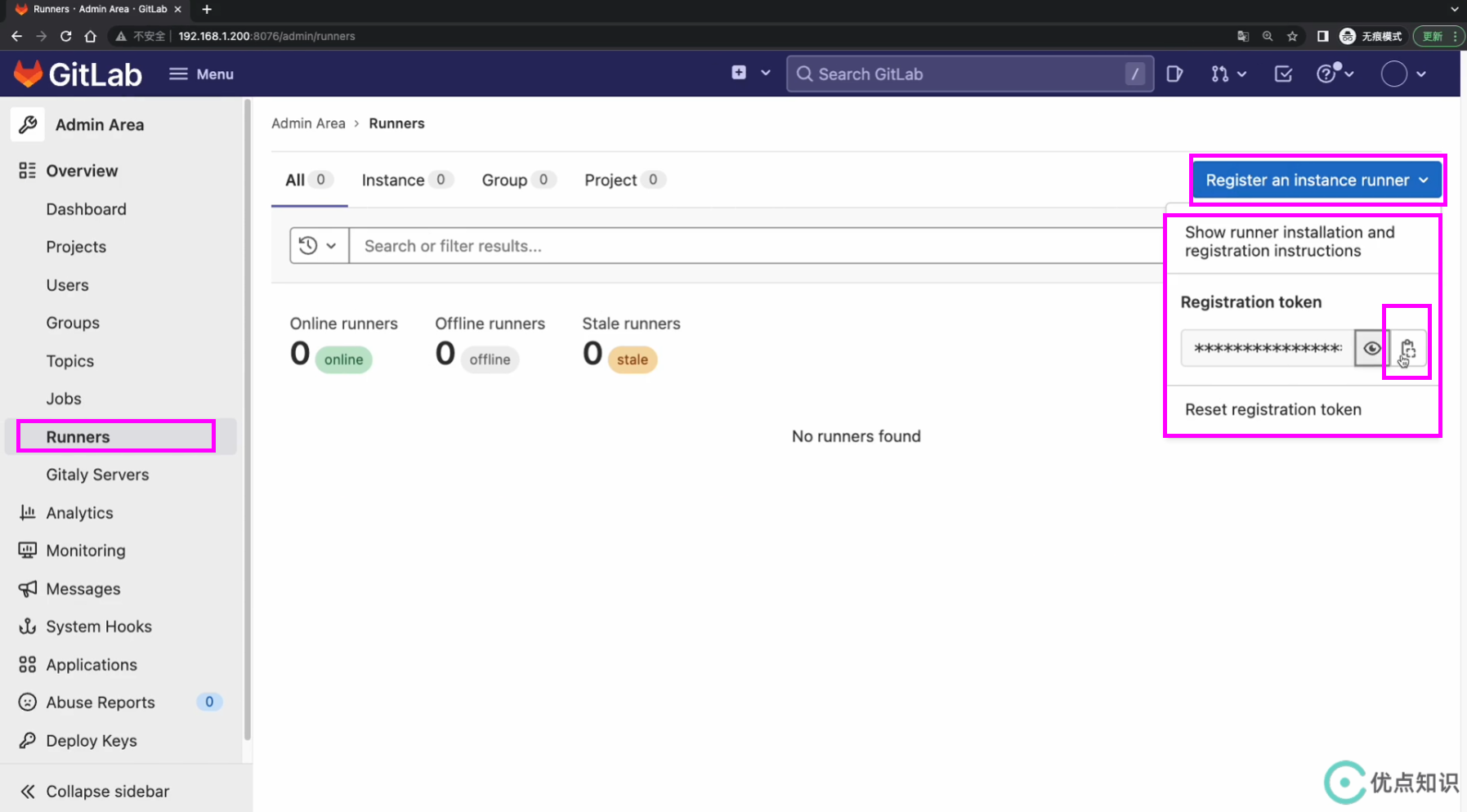Screen dimensions: 1467x812
Task: Switch to the All runners tab
Action: click(309, 180)
